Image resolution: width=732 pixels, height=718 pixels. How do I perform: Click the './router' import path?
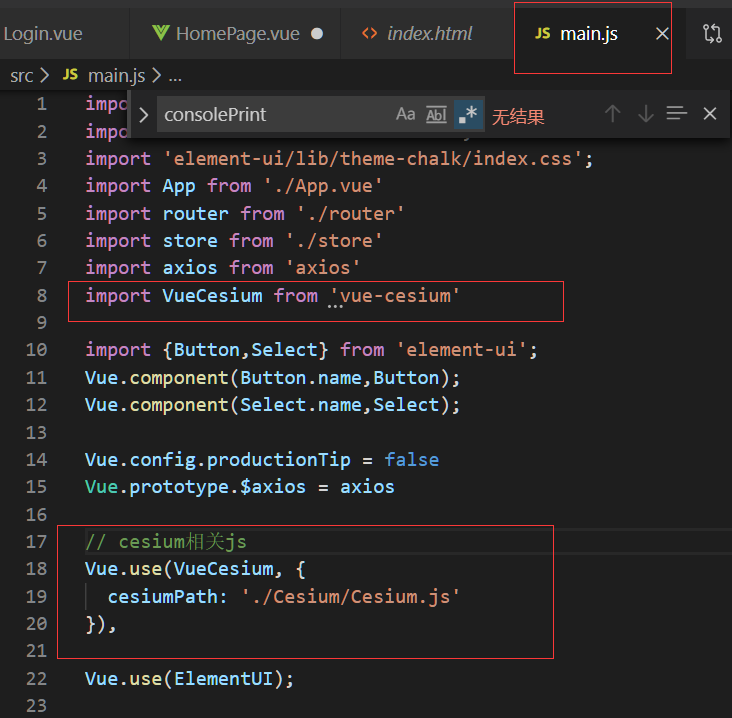click(x=350, y=213)
